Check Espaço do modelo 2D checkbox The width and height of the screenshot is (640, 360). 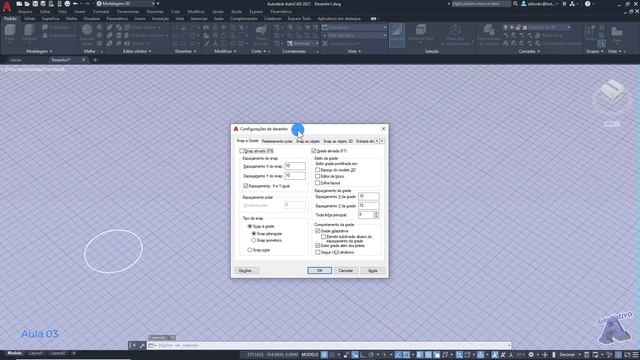(318, 170)
